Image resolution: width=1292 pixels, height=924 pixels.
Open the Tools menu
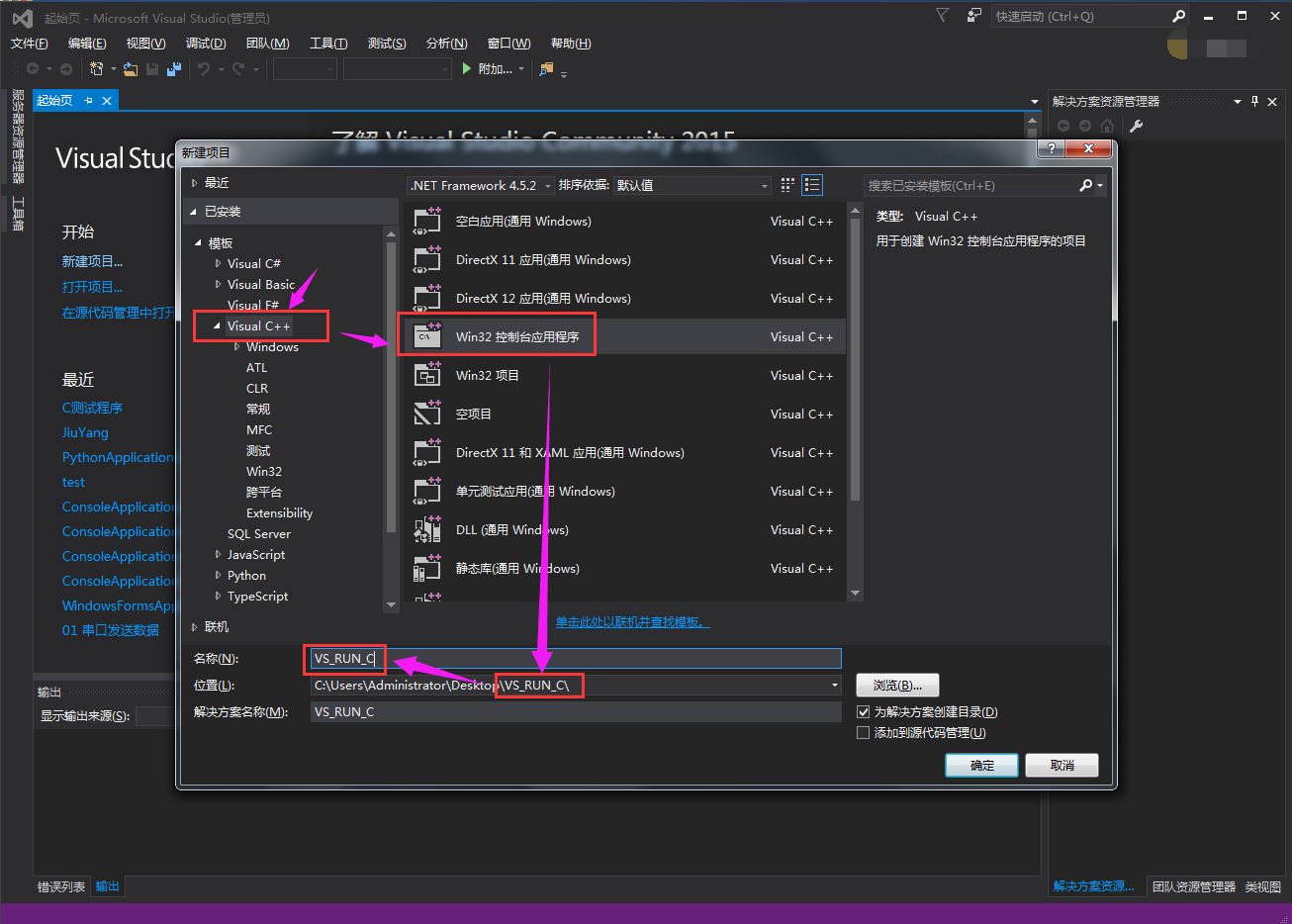pyautogui.click(x=328, y=44)
